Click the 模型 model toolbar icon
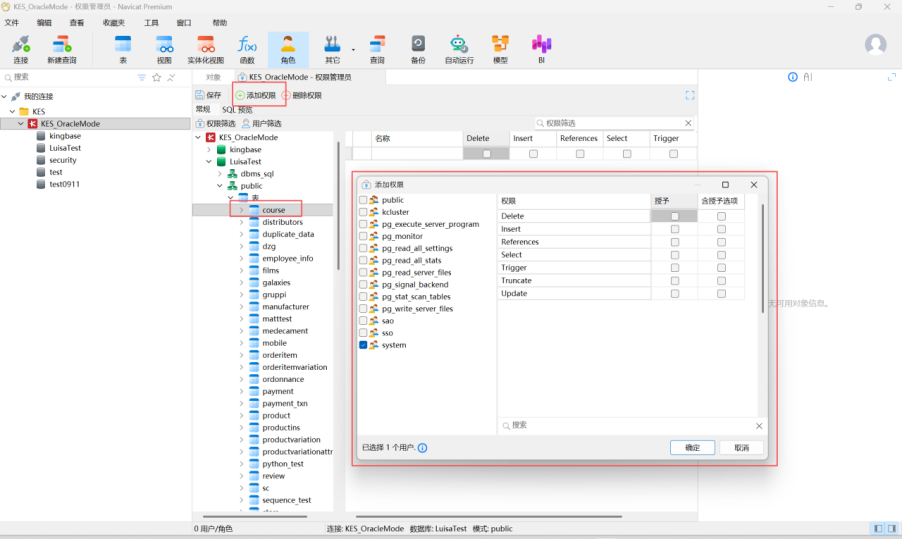This screenshot has width=903, height=539. pyautogui.click(x=500, y=47)
